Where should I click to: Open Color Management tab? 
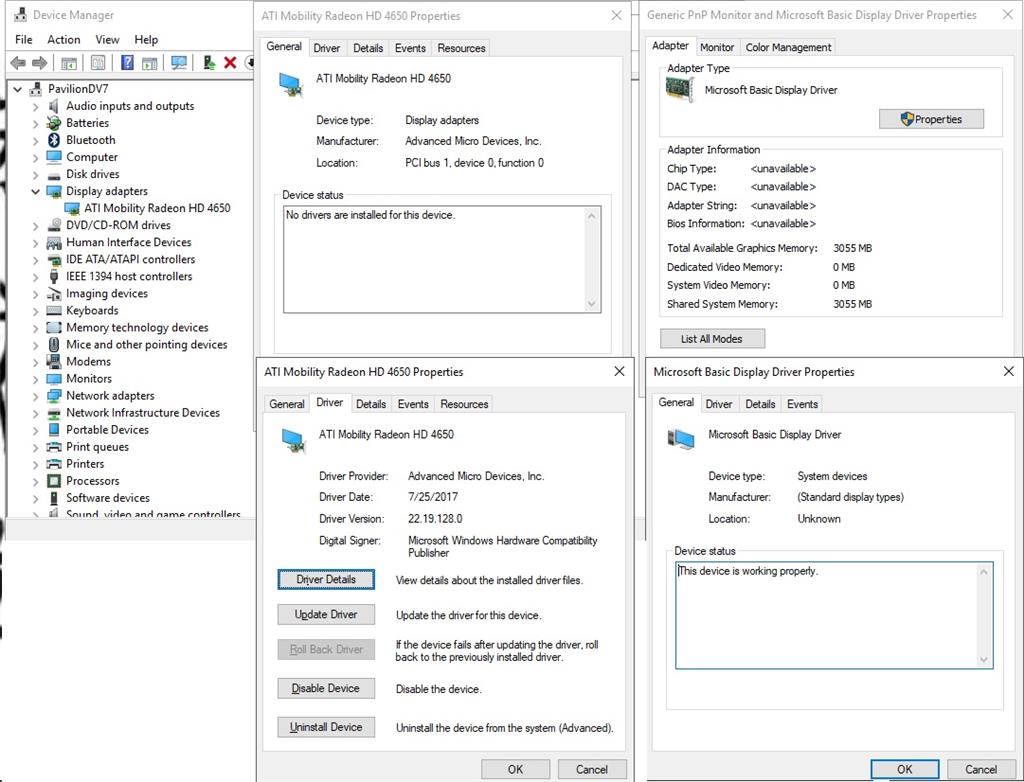click(x=788, y=48)
